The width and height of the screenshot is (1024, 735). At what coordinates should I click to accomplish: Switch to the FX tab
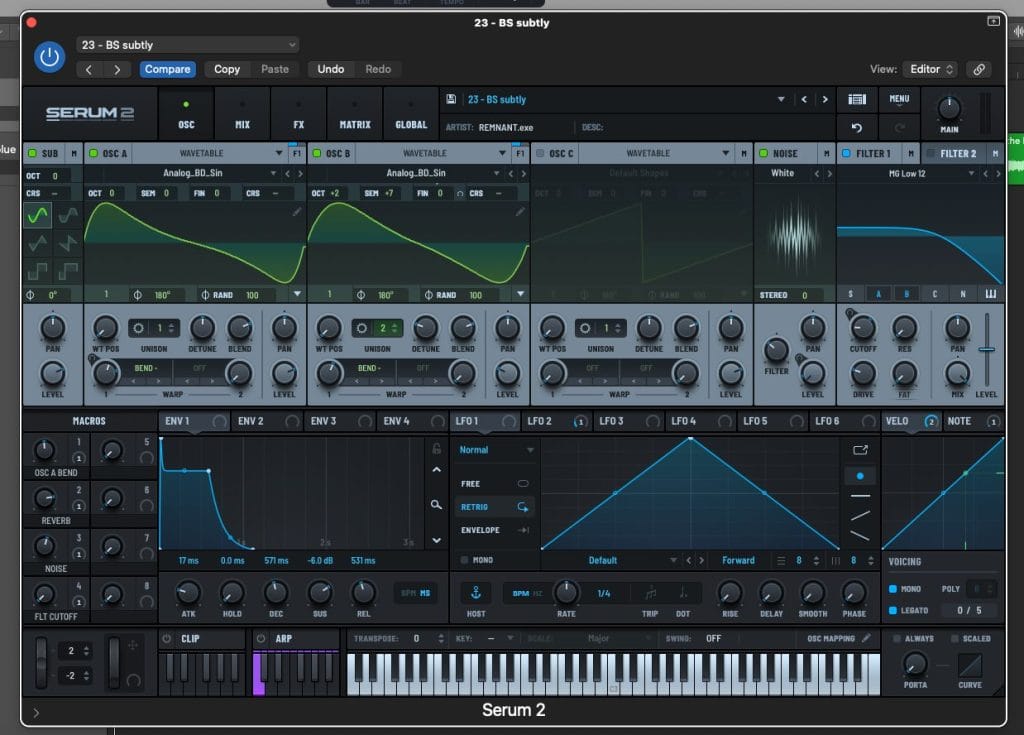298,114
